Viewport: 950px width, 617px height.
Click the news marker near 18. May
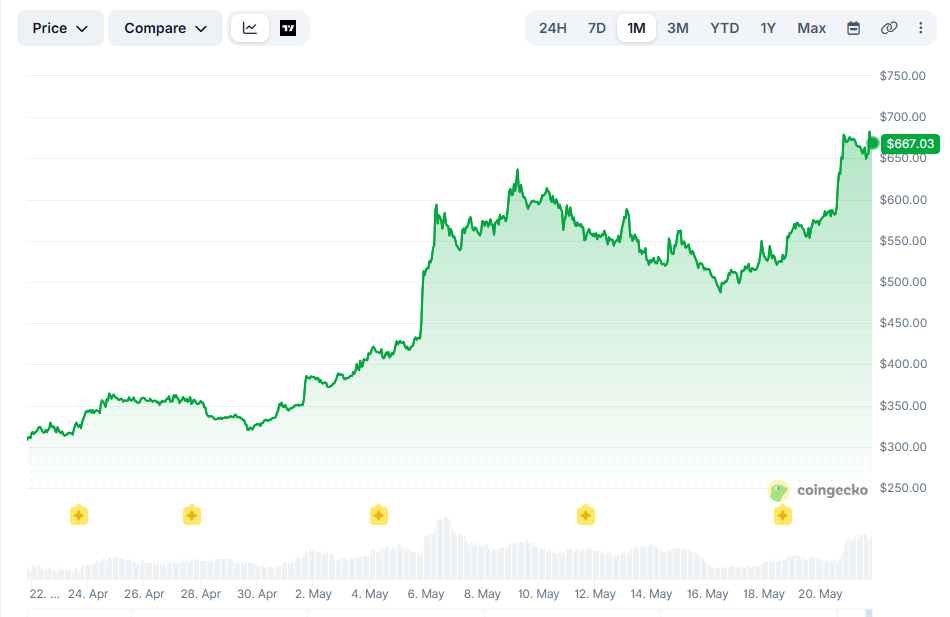pyautogui.click(x=783, y=515)
